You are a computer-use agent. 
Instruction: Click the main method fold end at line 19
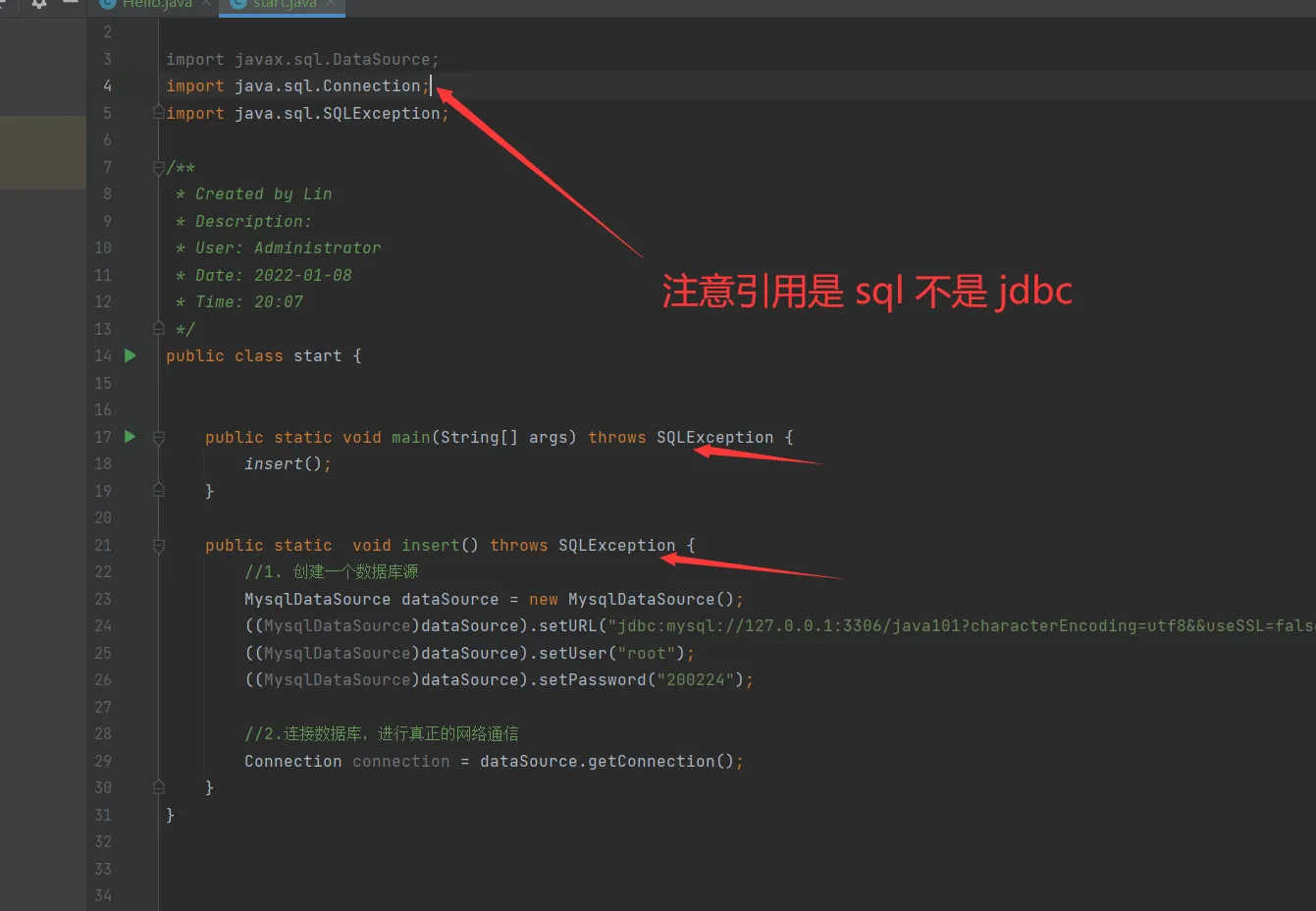pyautogui.click(x=159, y=491)
